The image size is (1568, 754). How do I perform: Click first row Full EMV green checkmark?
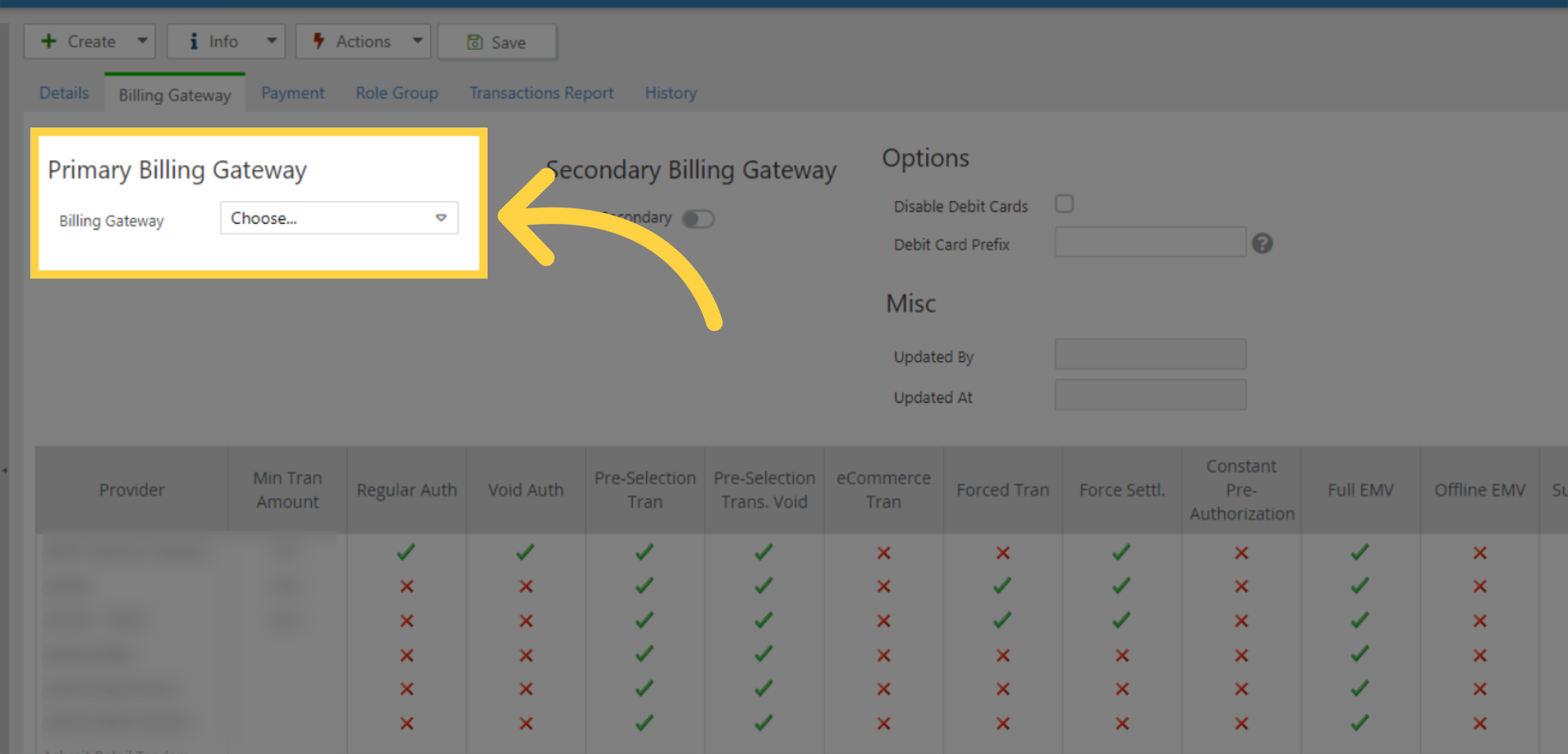point(1361,552)
